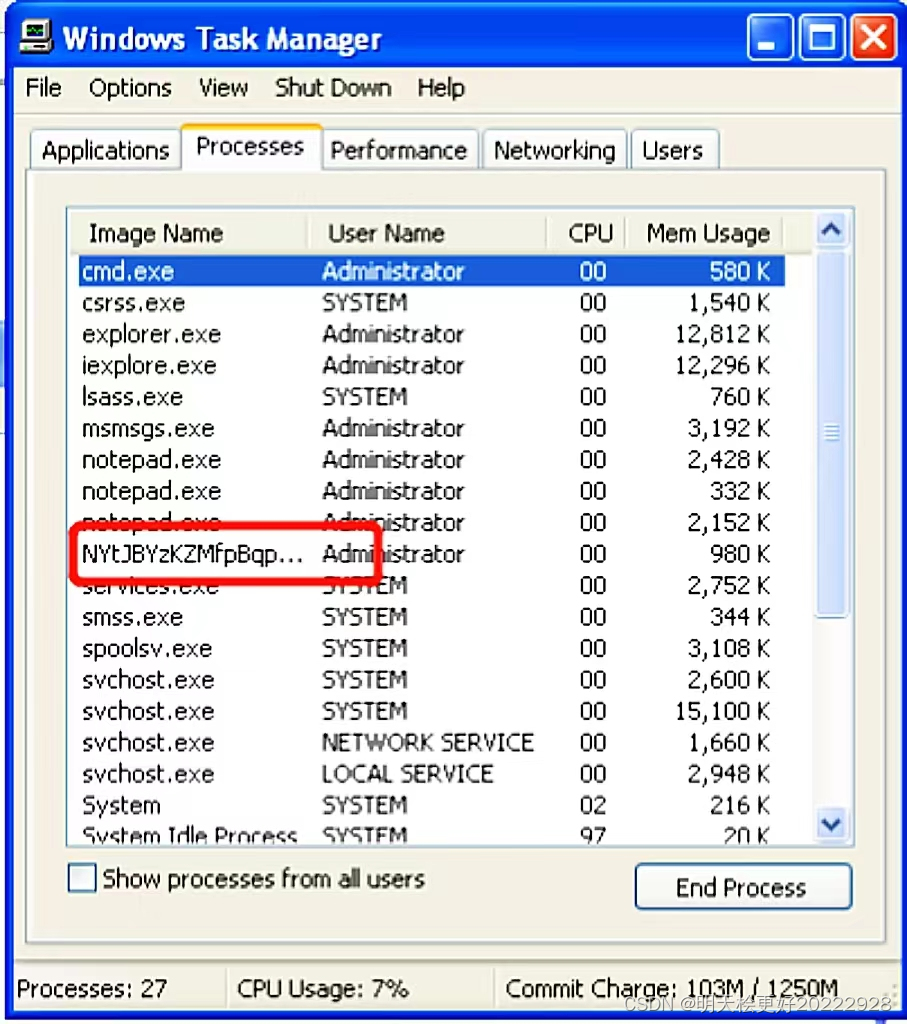The image size is (907, 1024).
Task: Select the explorer.exe process
Action: coord(432,334)
